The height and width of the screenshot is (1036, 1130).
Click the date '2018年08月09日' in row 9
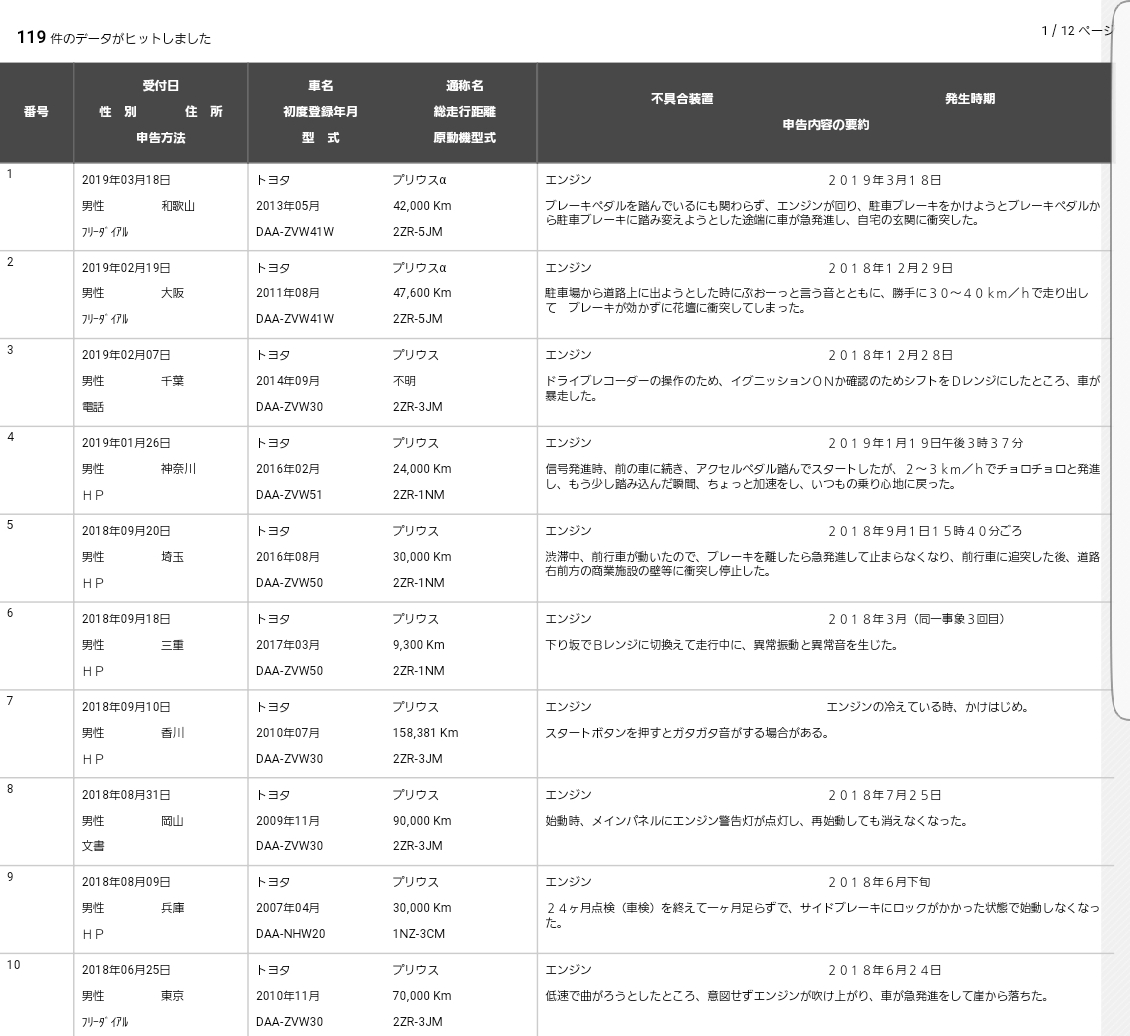126,882
